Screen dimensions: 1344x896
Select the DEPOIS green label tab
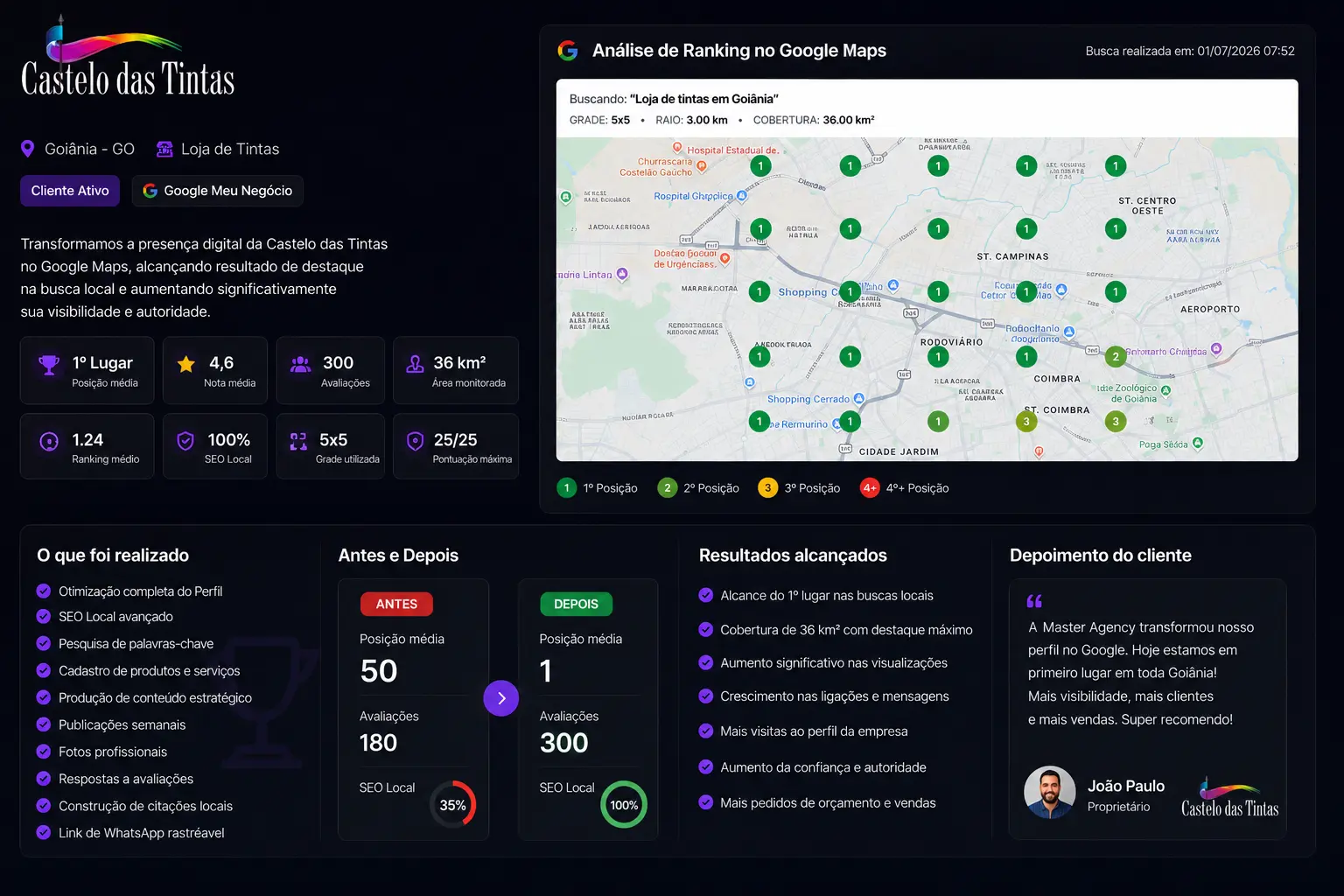[x=577, y=604]
